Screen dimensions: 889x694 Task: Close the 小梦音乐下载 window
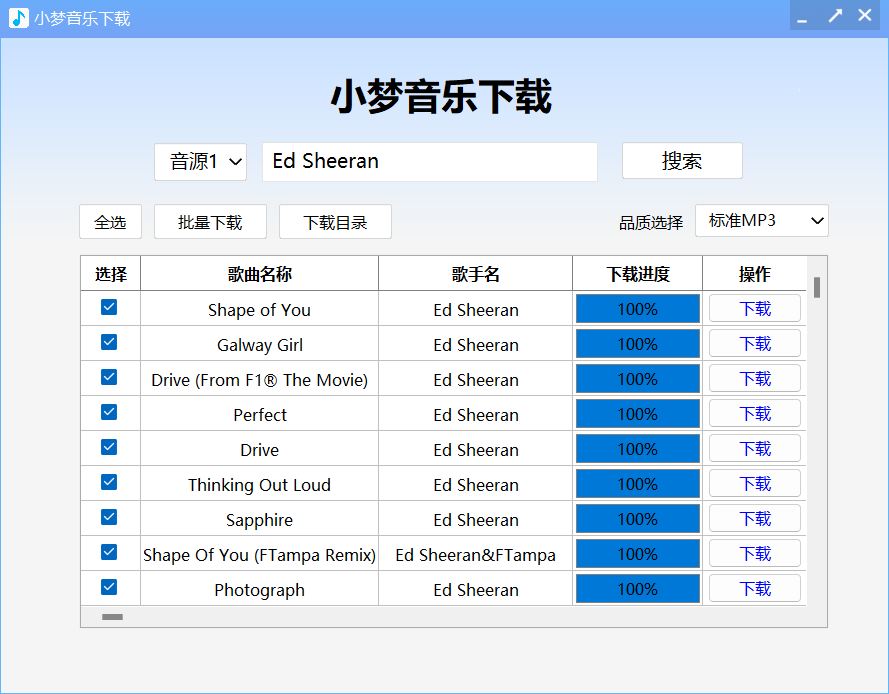[865, 15]
